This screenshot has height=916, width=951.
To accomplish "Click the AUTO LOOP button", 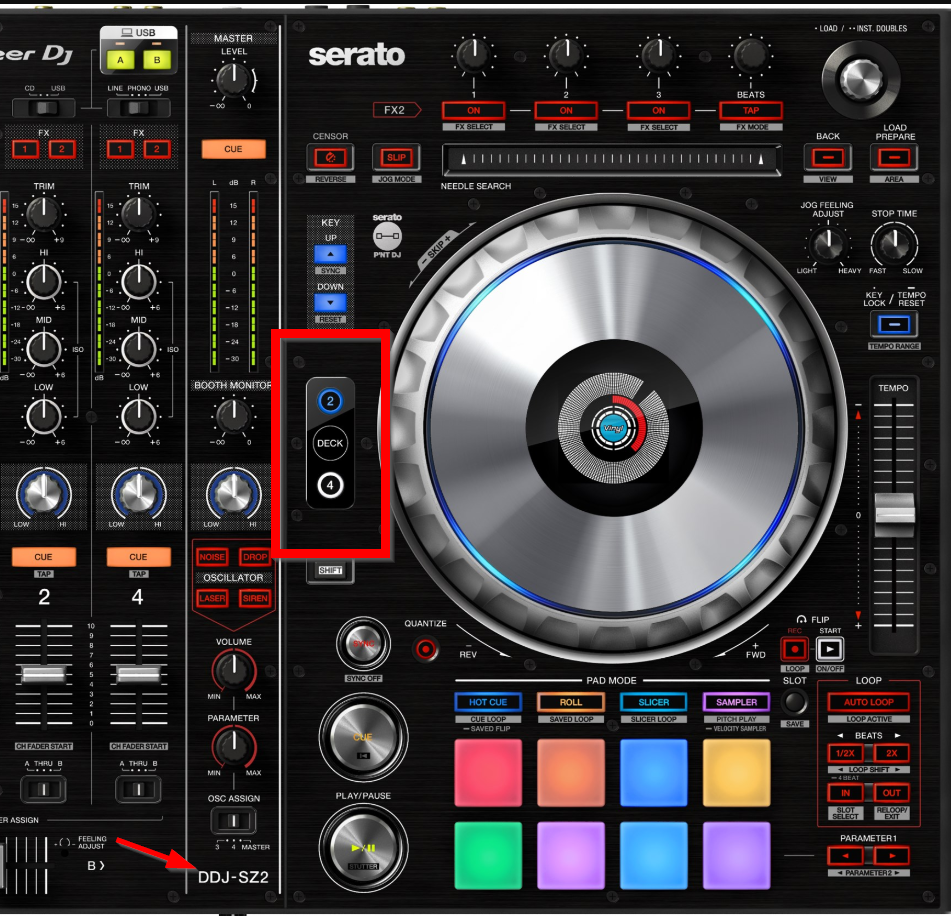I will 869,702.
